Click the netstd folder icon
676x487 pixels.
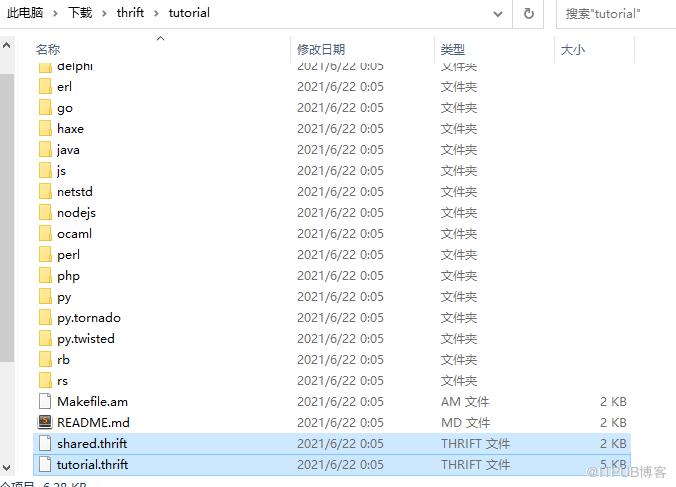tap(45, 191)
